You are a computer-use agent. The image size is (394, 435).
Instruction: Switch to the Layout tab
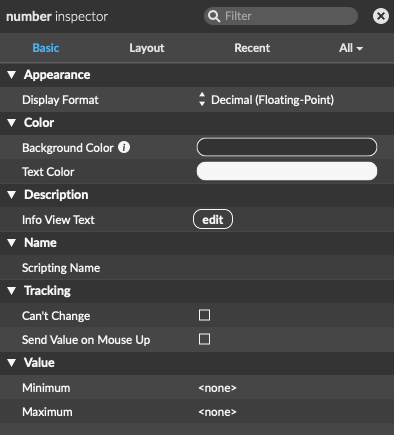tap(147, 48)
